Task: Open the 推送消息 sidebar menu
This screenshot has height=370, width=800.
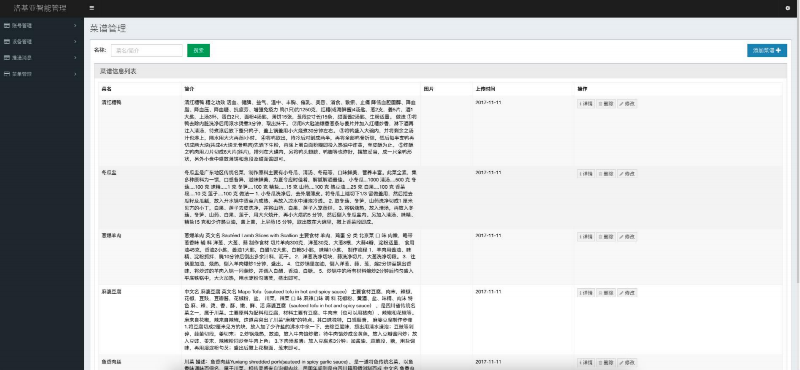Action: [41, 58]
